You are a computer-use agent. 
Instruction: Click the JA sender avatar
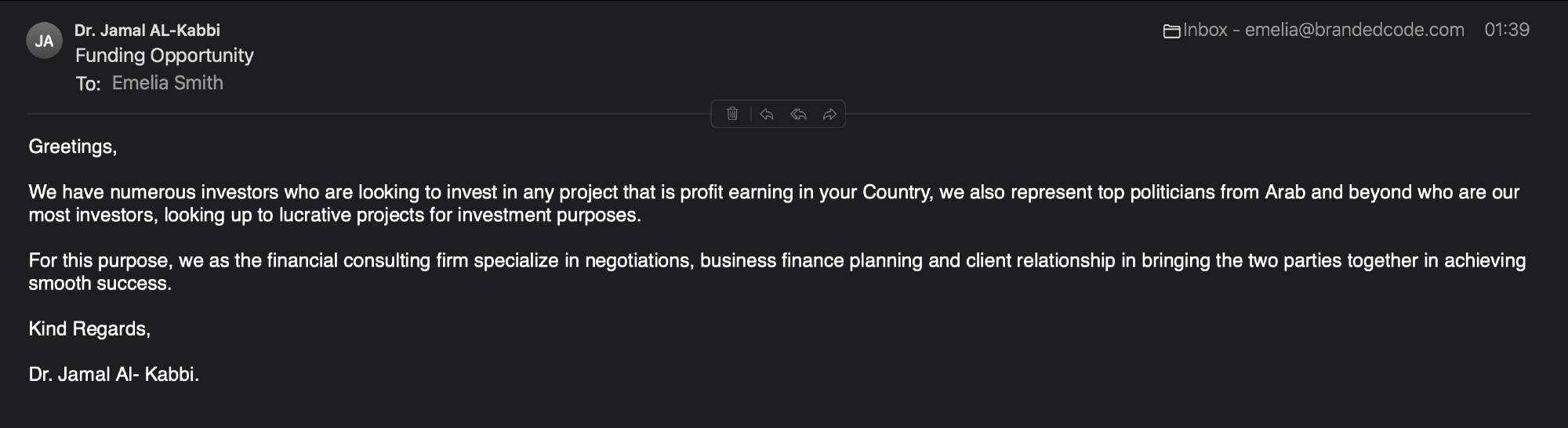(x=44, y=41)
